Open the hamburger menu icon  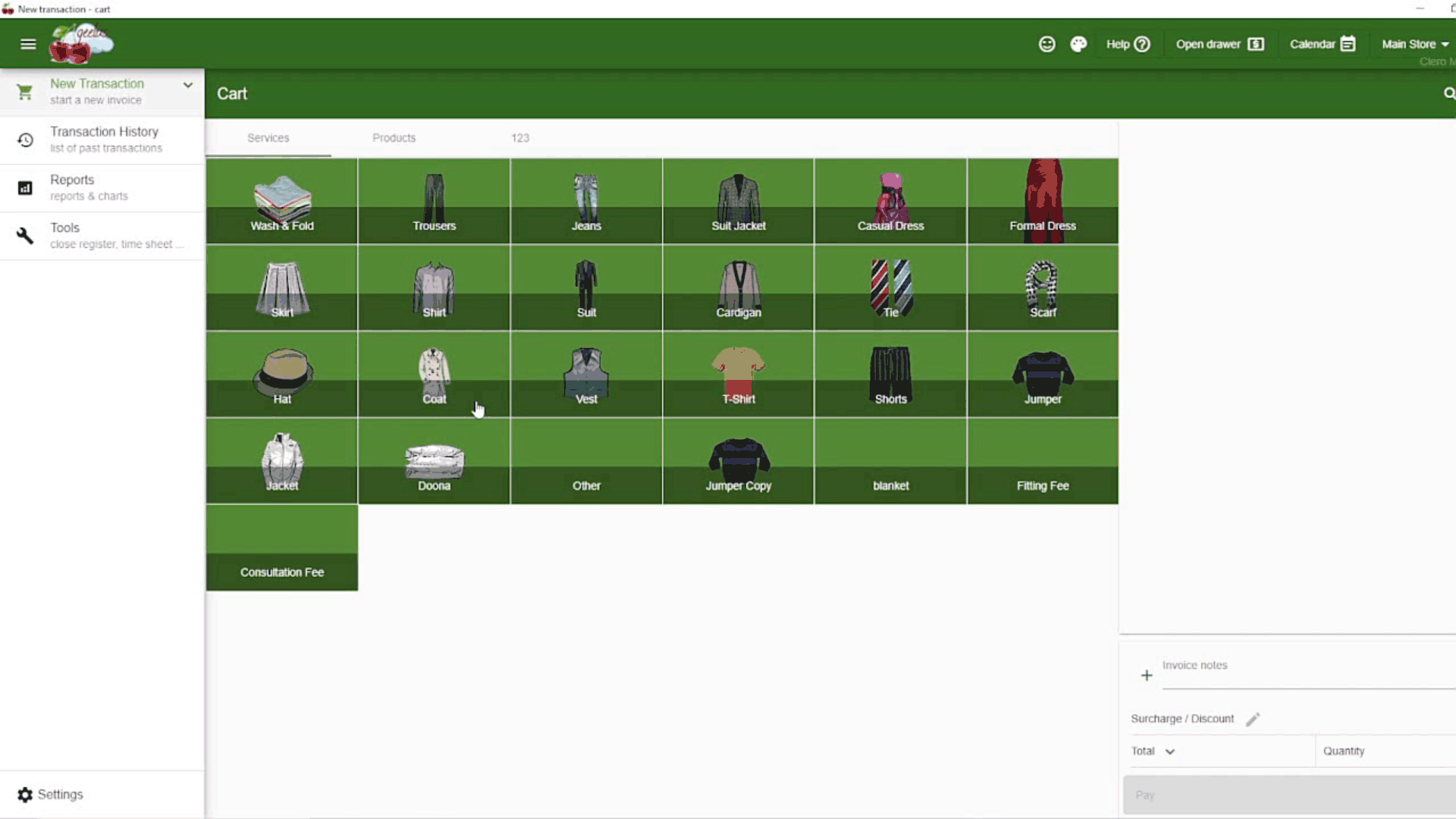[28, 44]
